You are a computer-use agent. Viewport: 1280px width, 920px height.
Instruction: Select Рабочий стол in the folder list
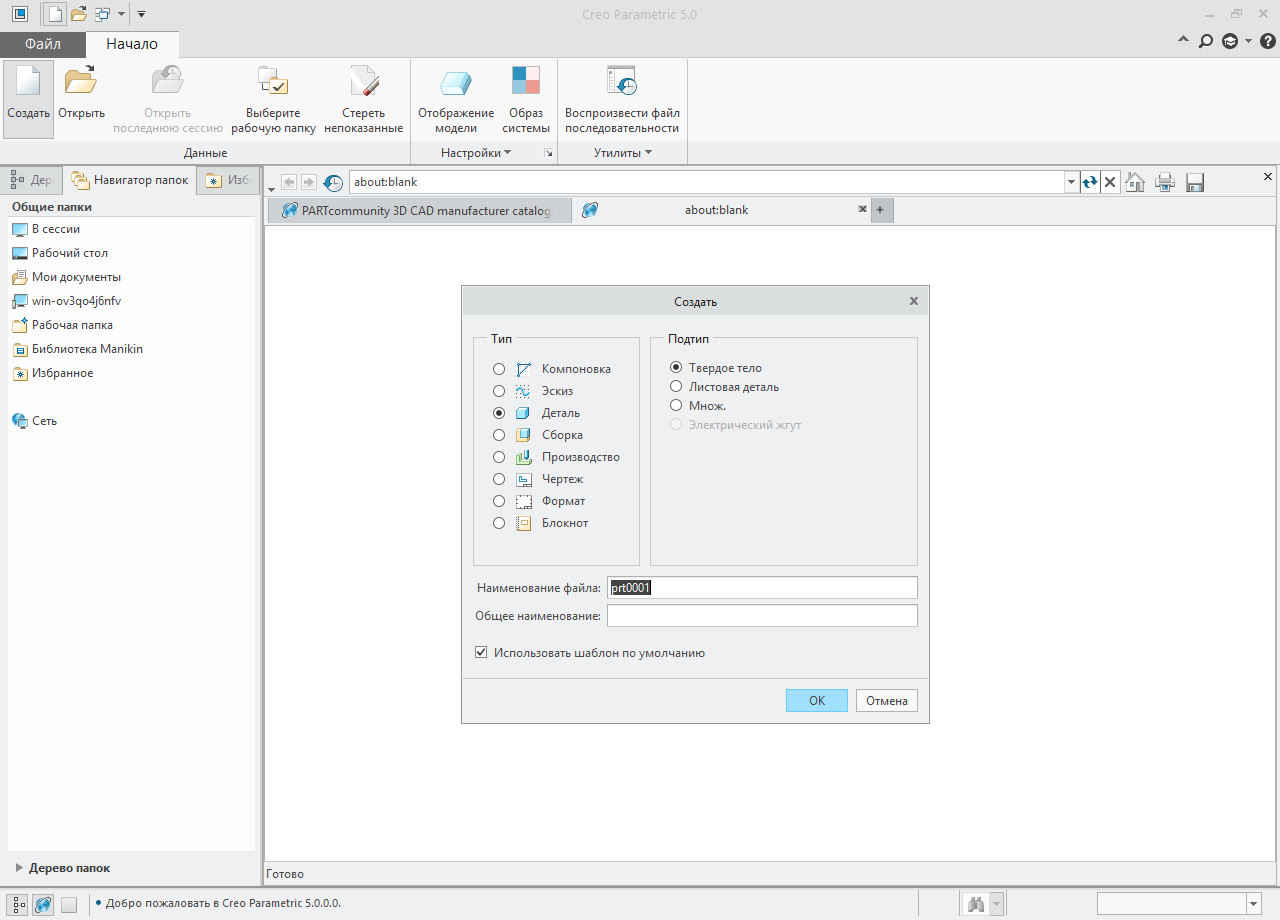(69, 253)
